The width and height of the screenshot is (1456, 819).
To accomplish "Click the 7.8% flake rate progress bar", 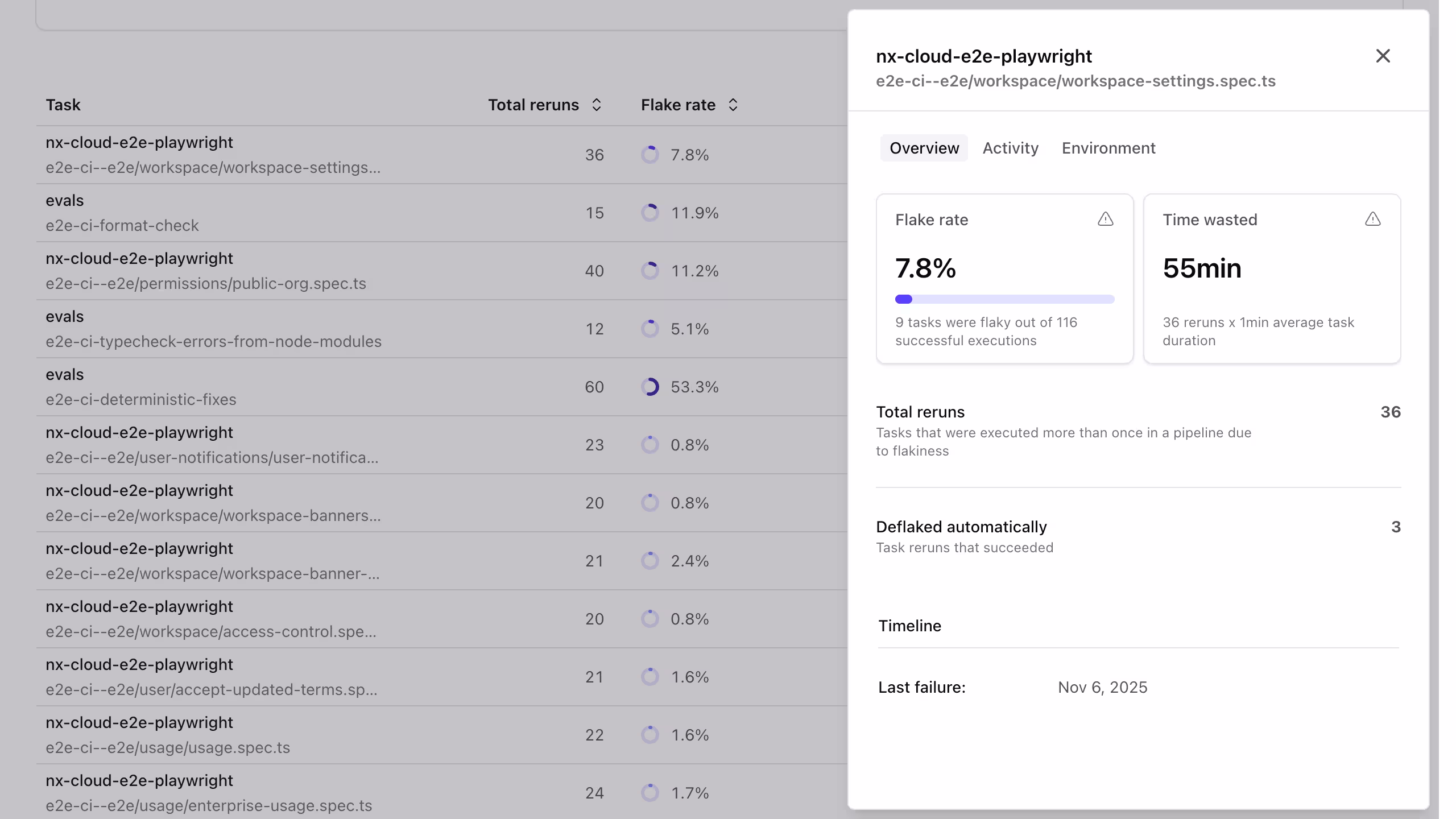I will [x=1004, y=299].
